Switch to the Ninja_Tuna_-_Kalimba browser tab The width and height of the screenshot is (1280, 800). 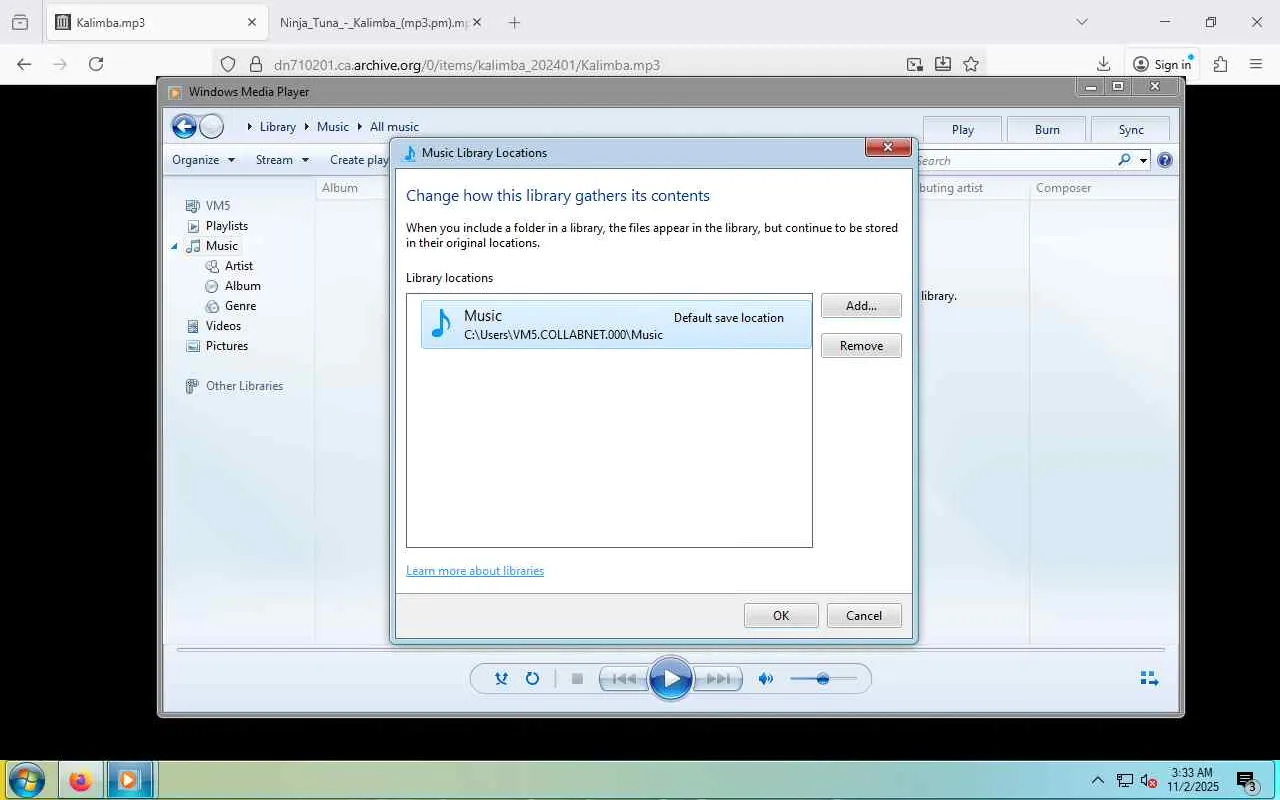pyautogui.click(x=379, y=23)
